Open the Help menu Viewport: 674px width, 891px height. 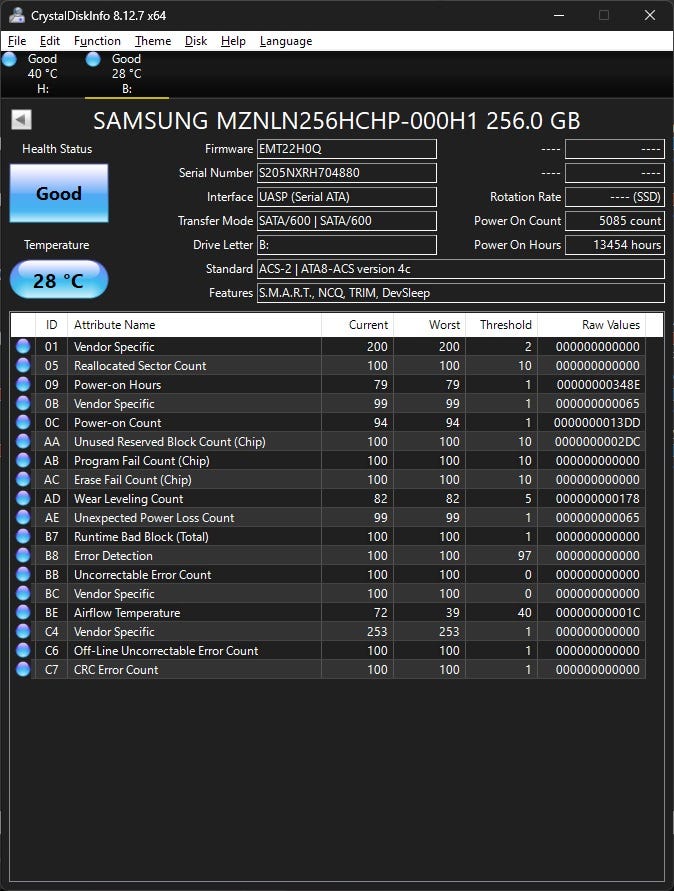pos(233,41)
